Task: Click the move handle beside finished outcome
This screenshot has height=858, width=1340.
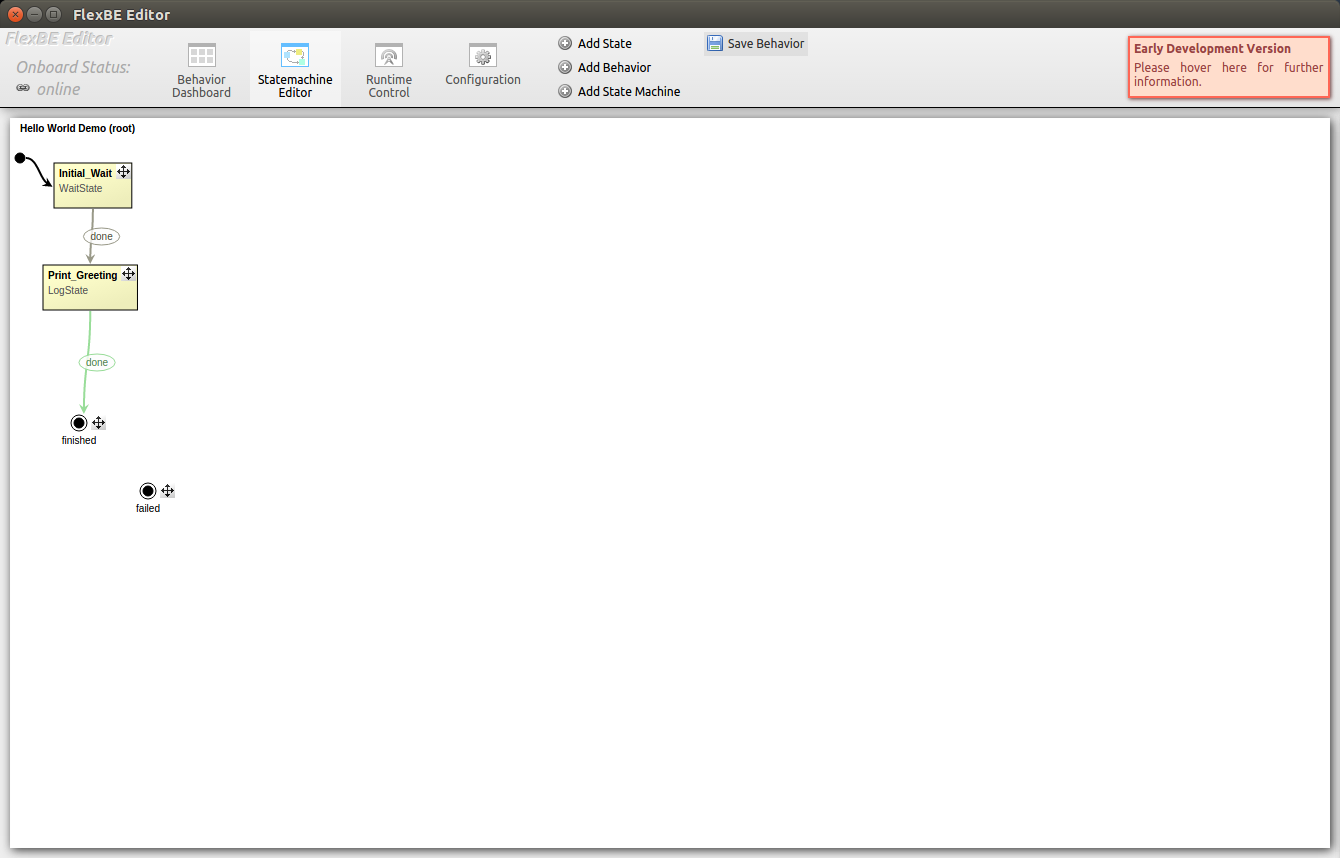Action: (99, 423)
